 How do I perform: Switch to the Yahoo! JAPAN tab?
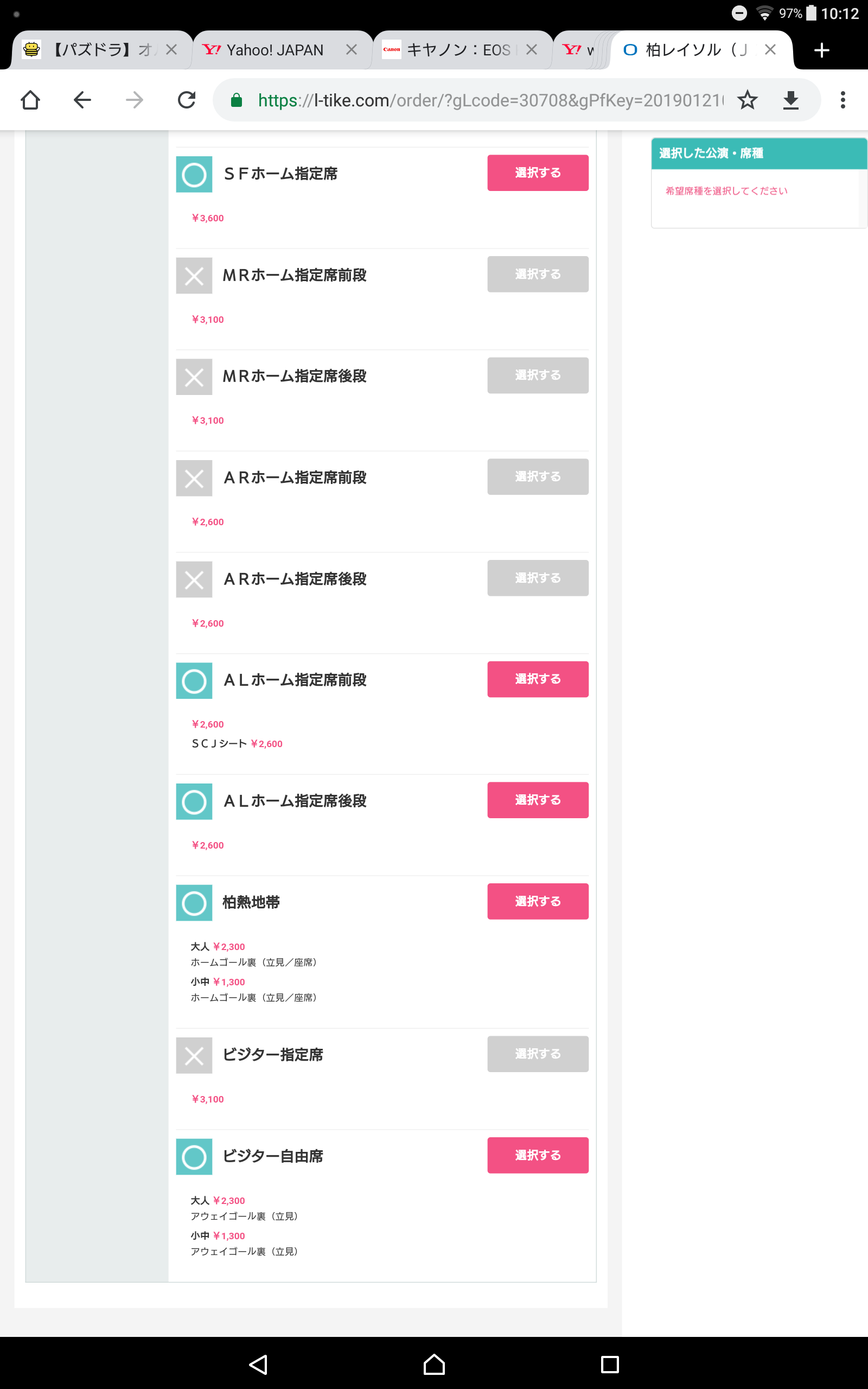tap(275, 50)
